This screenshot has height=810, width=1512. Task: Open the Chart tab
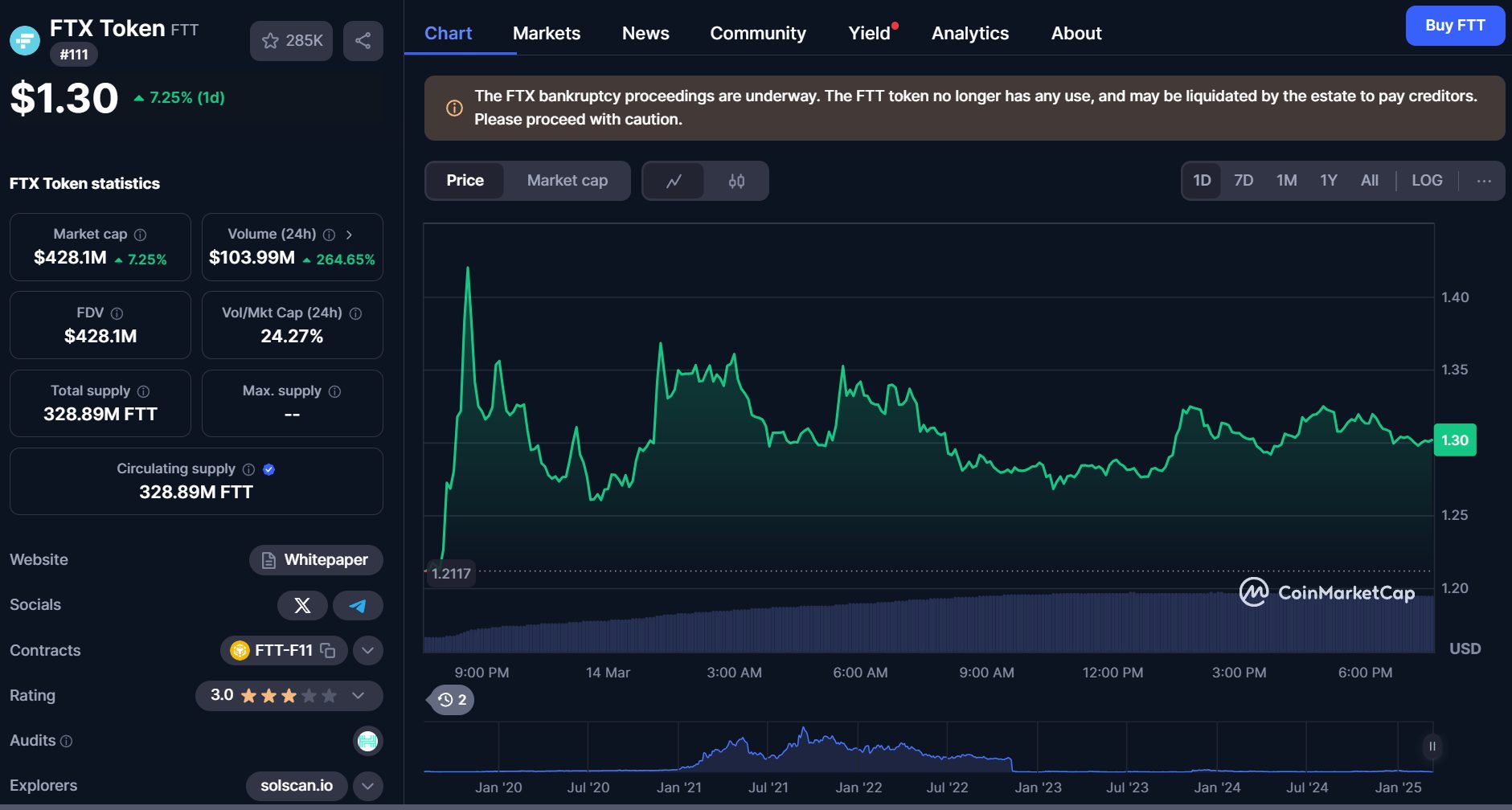pyautogui.click(x=448, y=33)
